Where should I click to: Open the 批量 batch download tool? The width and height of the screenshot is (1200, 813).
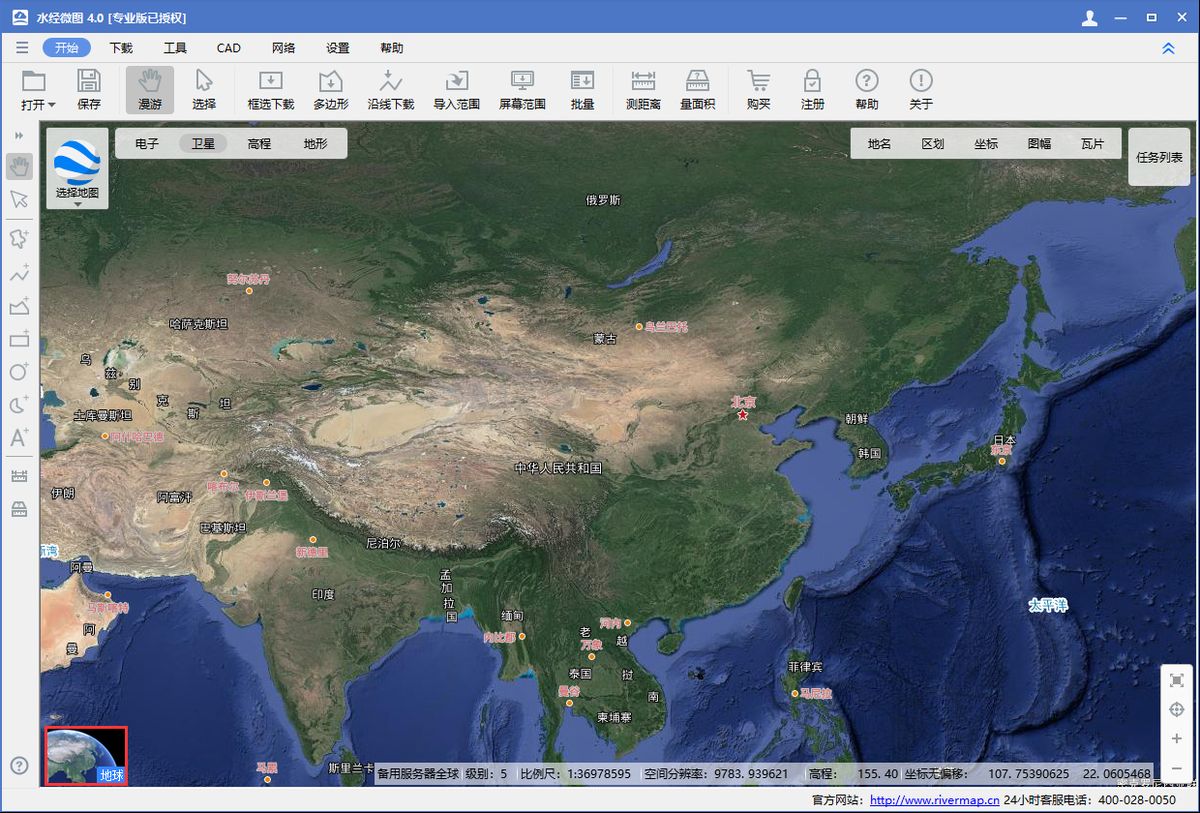[581, 89]
